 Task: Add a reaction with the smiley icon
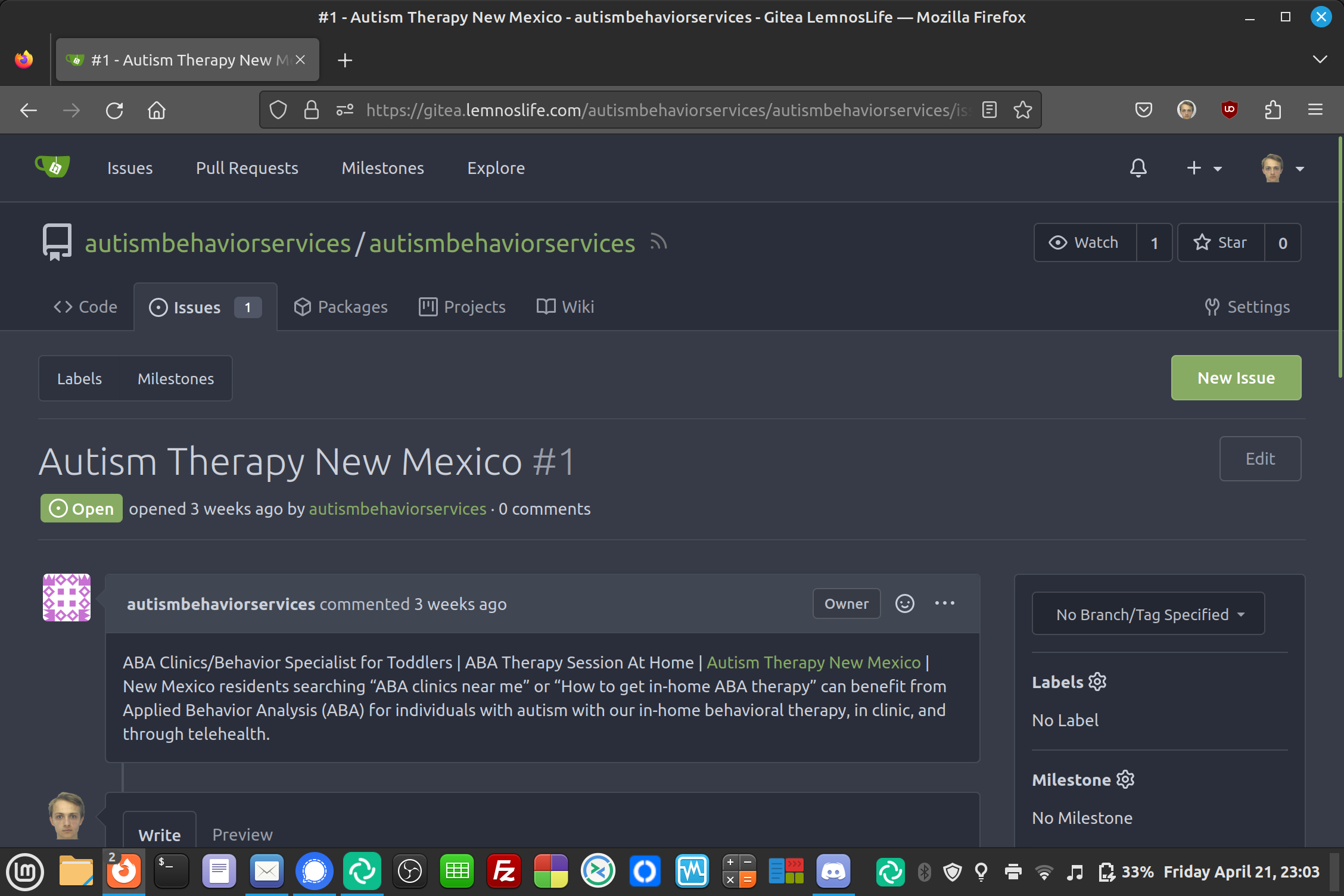click(x=904, y=603)
